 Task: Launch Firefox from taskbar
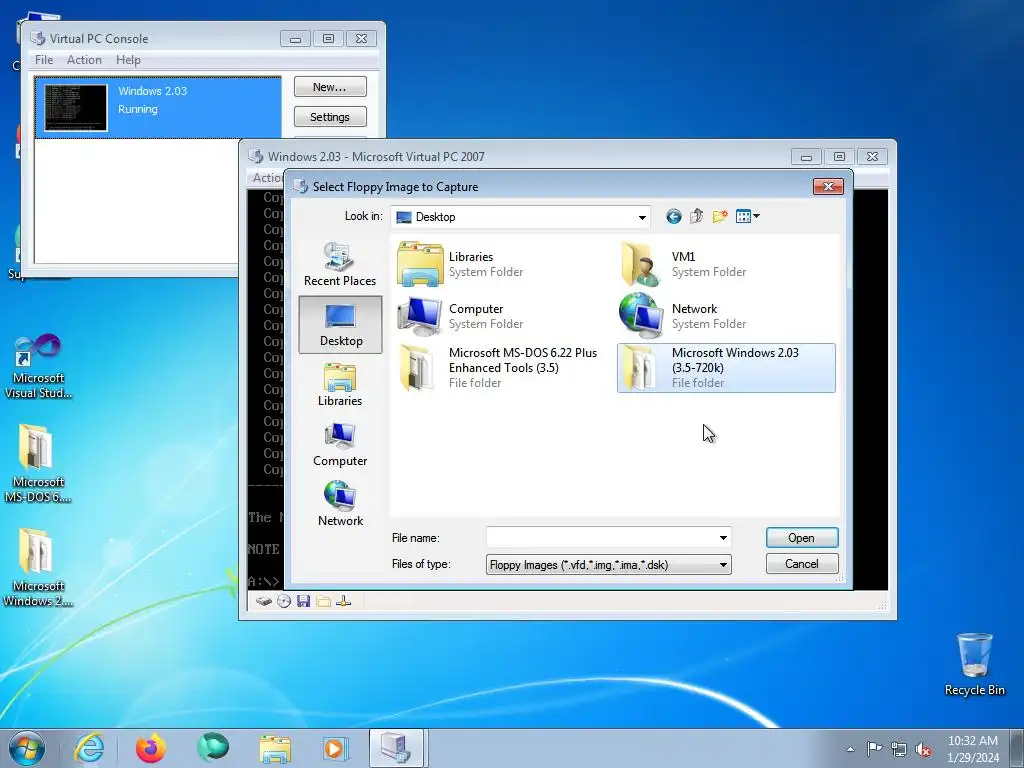click(150, 748)
